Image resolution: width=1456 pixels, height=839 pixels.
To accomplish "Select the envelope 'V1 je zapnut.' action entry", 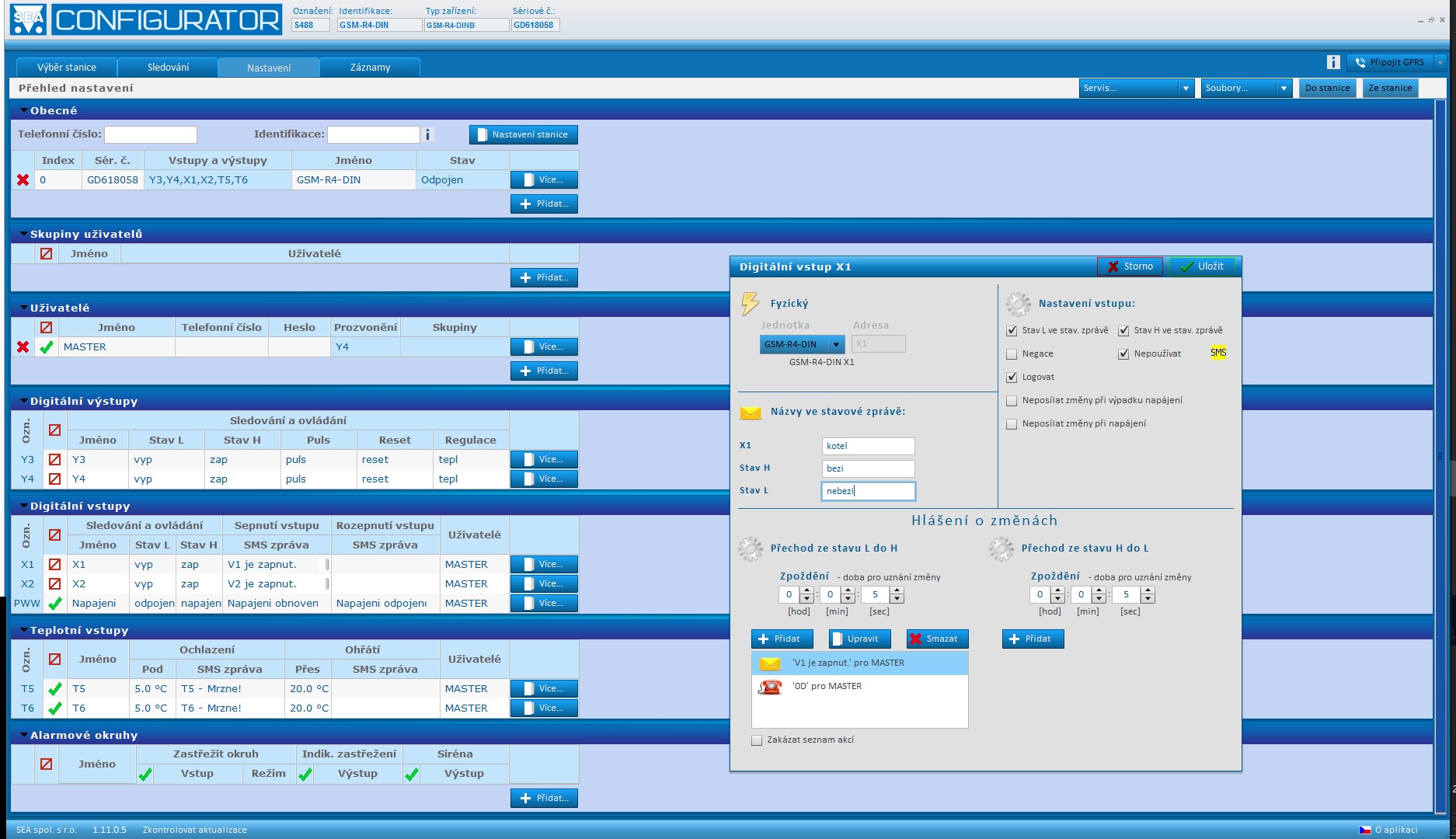I will coord(848,663).
